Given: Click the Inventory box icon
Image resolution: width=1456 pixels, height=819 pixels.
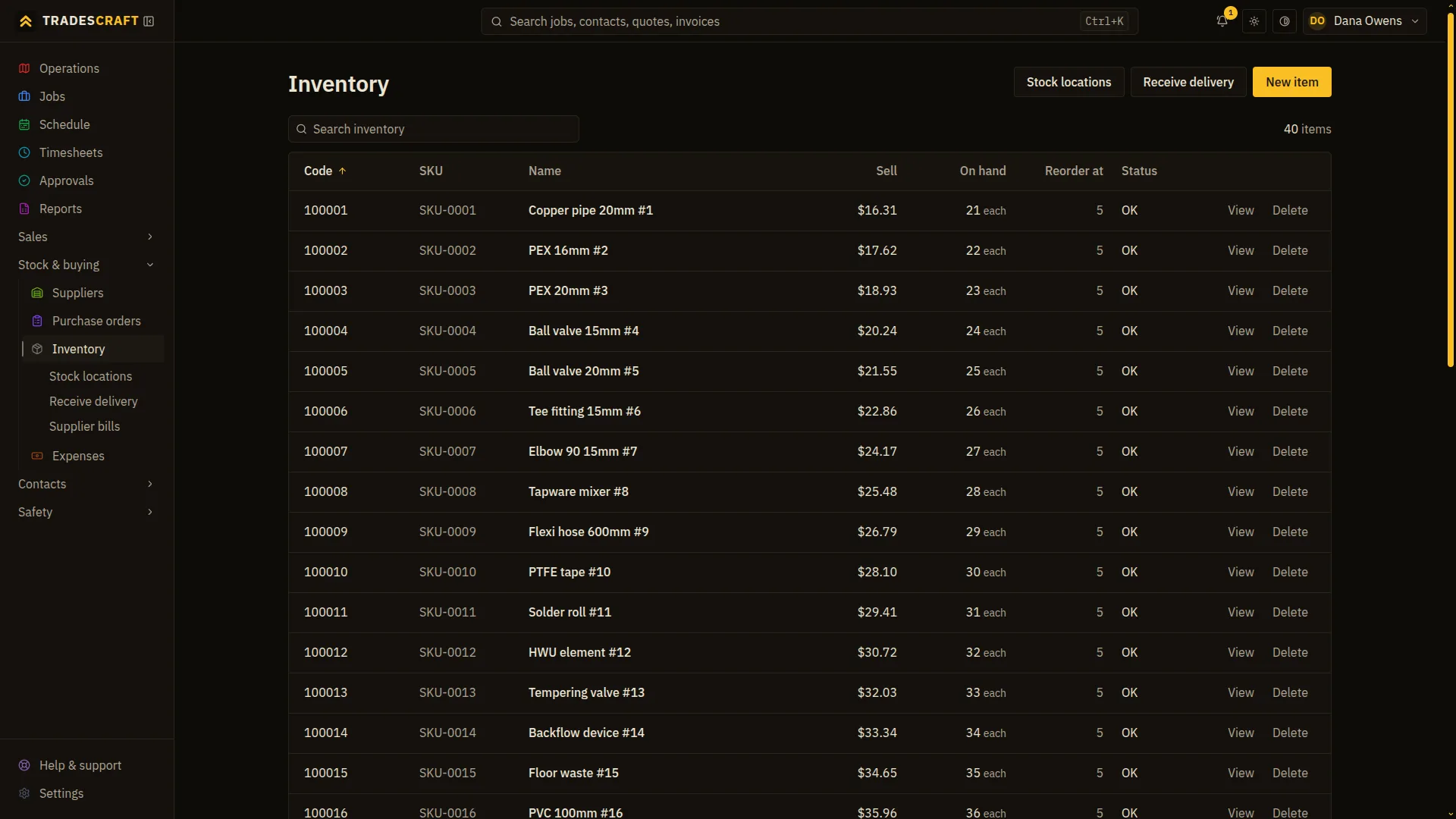Looking at the screenshot, I should 37,349.
